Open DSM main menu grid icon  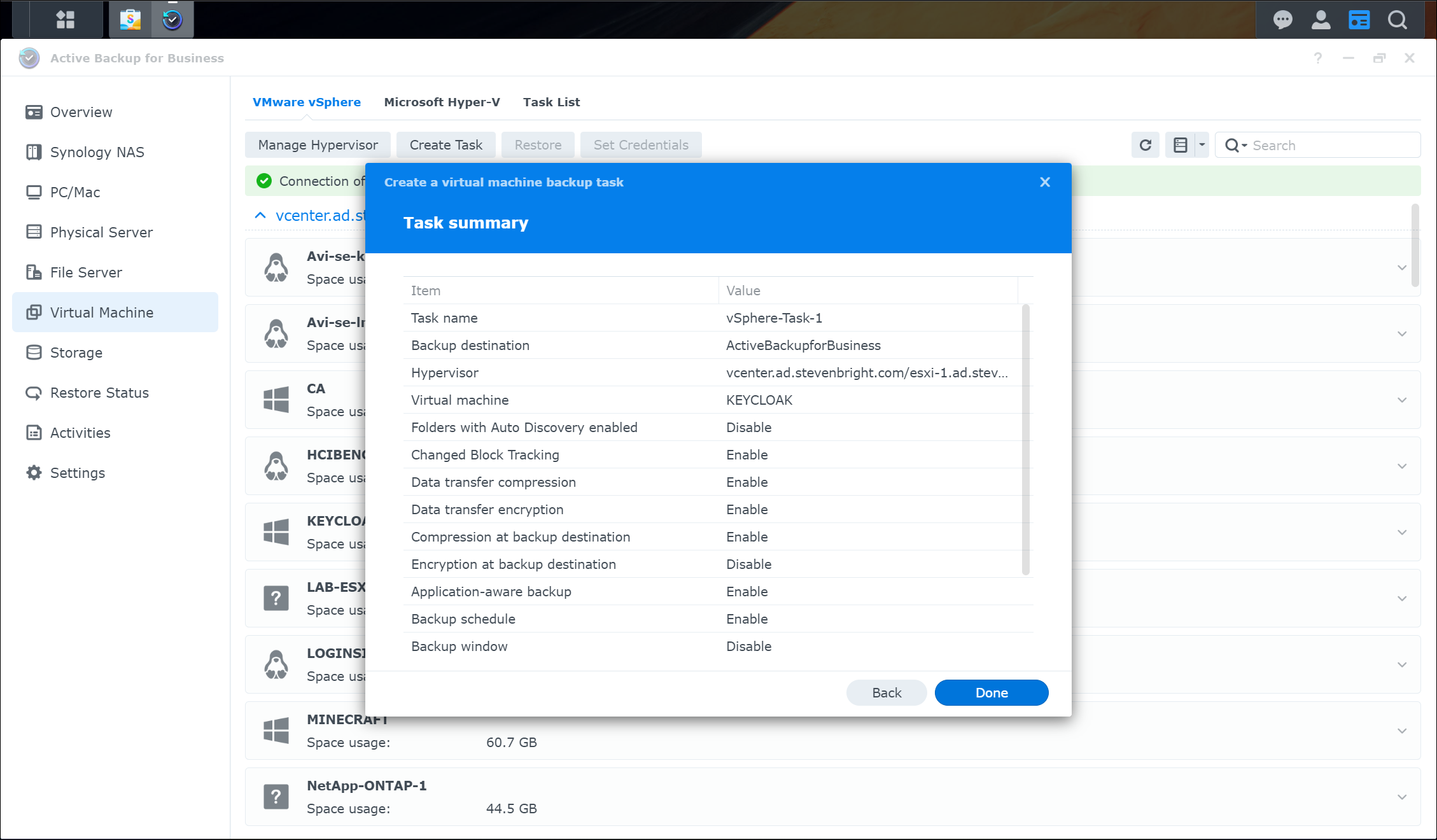[65, 19]
